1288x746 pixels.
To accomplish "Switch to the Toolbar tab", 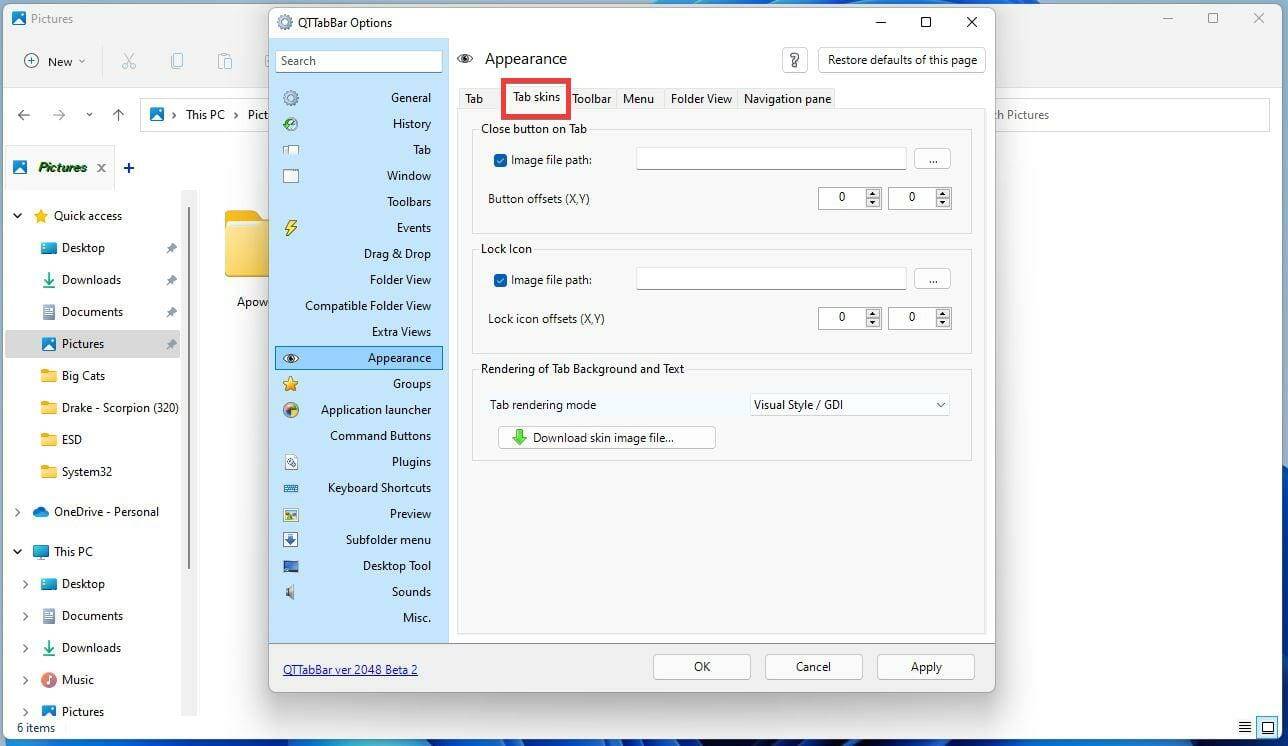I will point(591,98).
